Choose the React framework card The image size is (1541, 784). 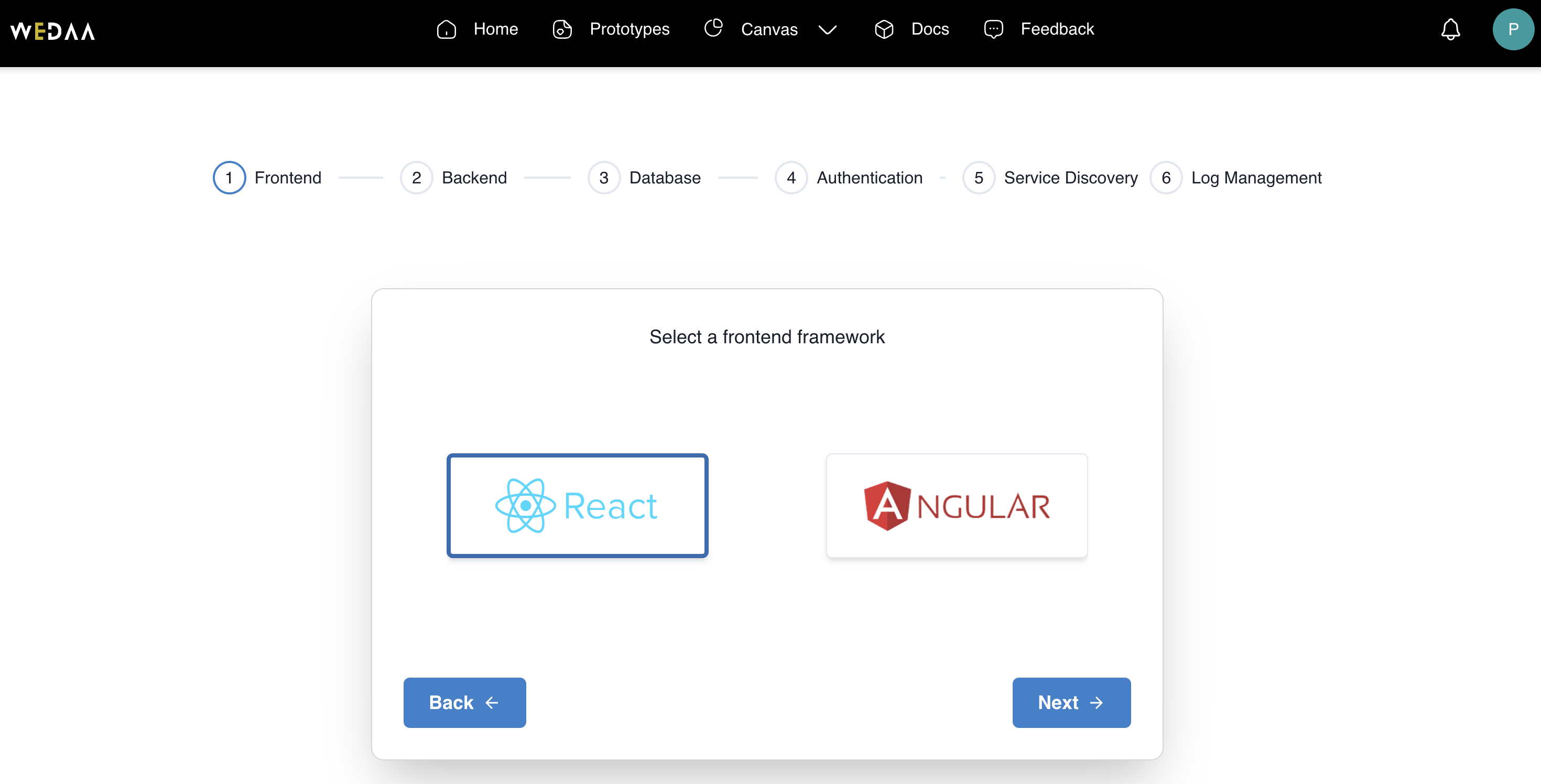(577, 505)
